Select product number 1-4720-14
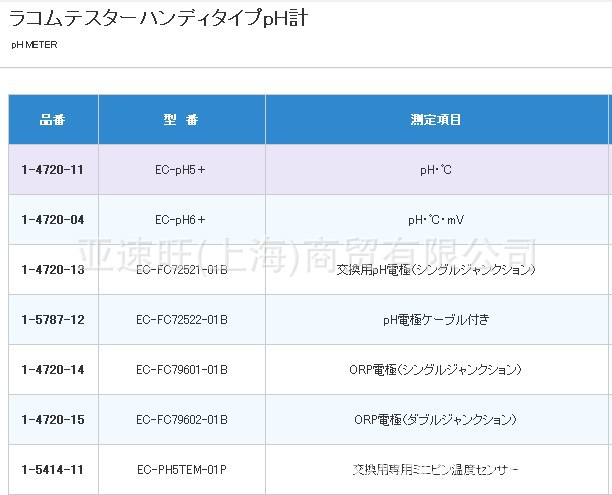Image resolution: width=612 pixels, height=495 pixels. (53, 370)
